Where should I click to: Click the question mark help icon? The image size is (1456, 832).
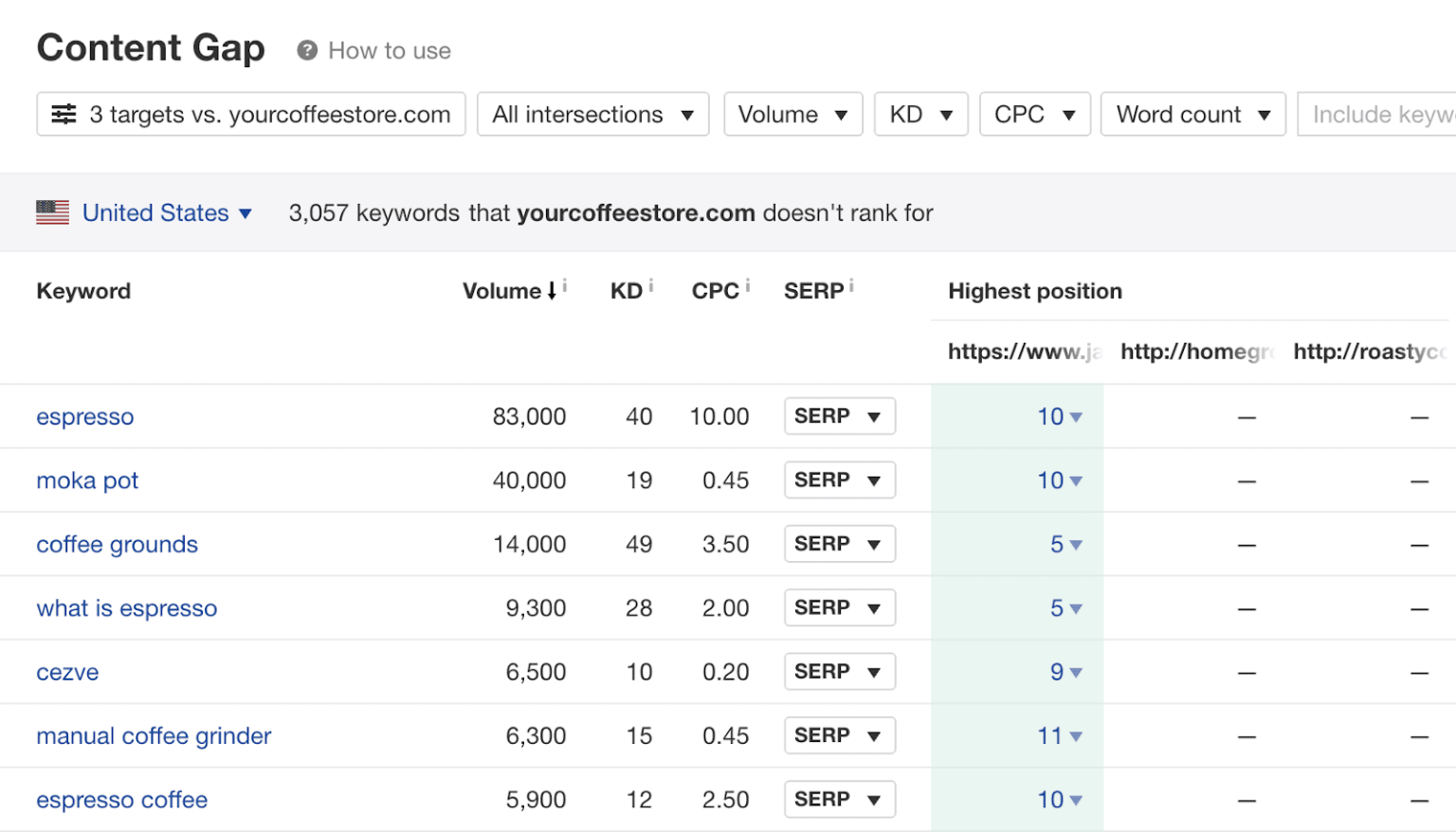pyautogui.click(x=306, y=50)
